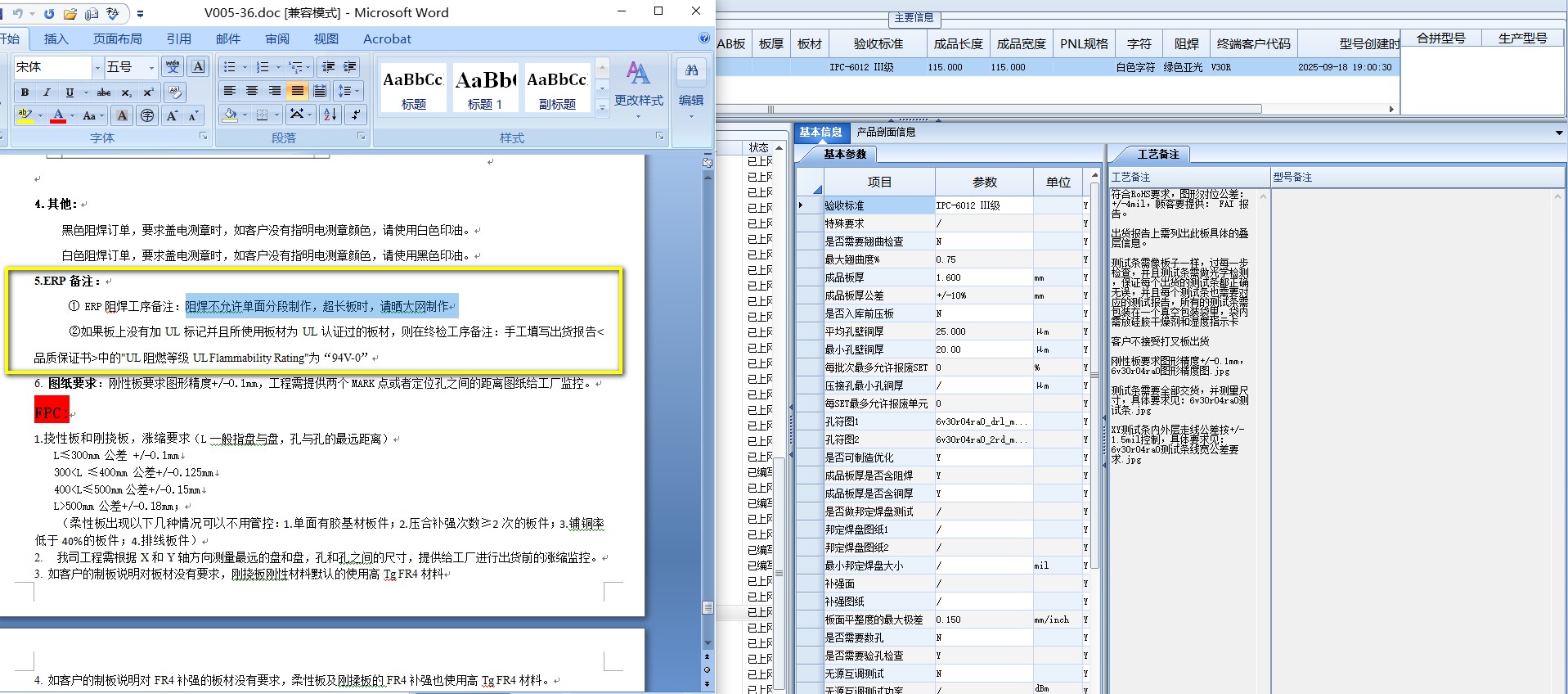
Task: Toggle superscript formatting
Action: coord(148,92)
